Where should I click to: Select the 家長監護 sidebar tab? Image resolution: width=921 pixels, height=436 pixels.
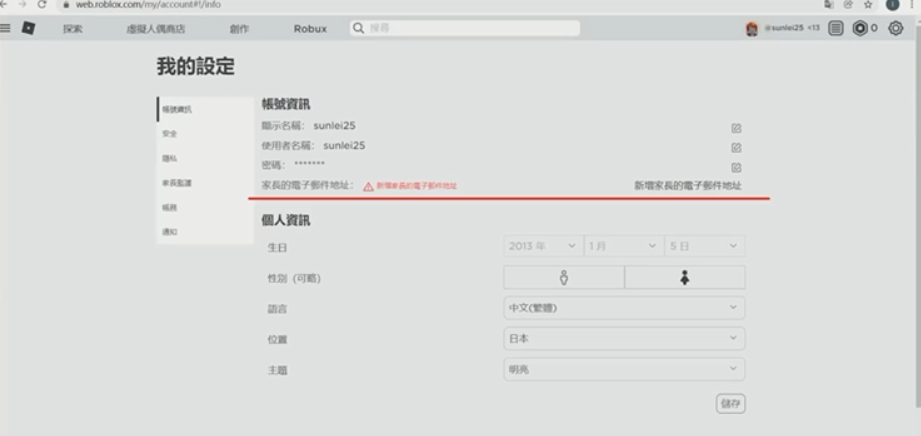[x=206, y=183]
